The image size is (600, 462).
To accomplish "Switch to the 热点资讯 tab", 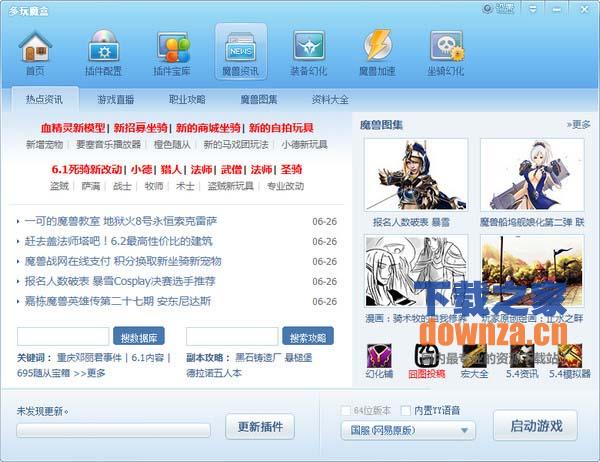I will click(45, 100).
